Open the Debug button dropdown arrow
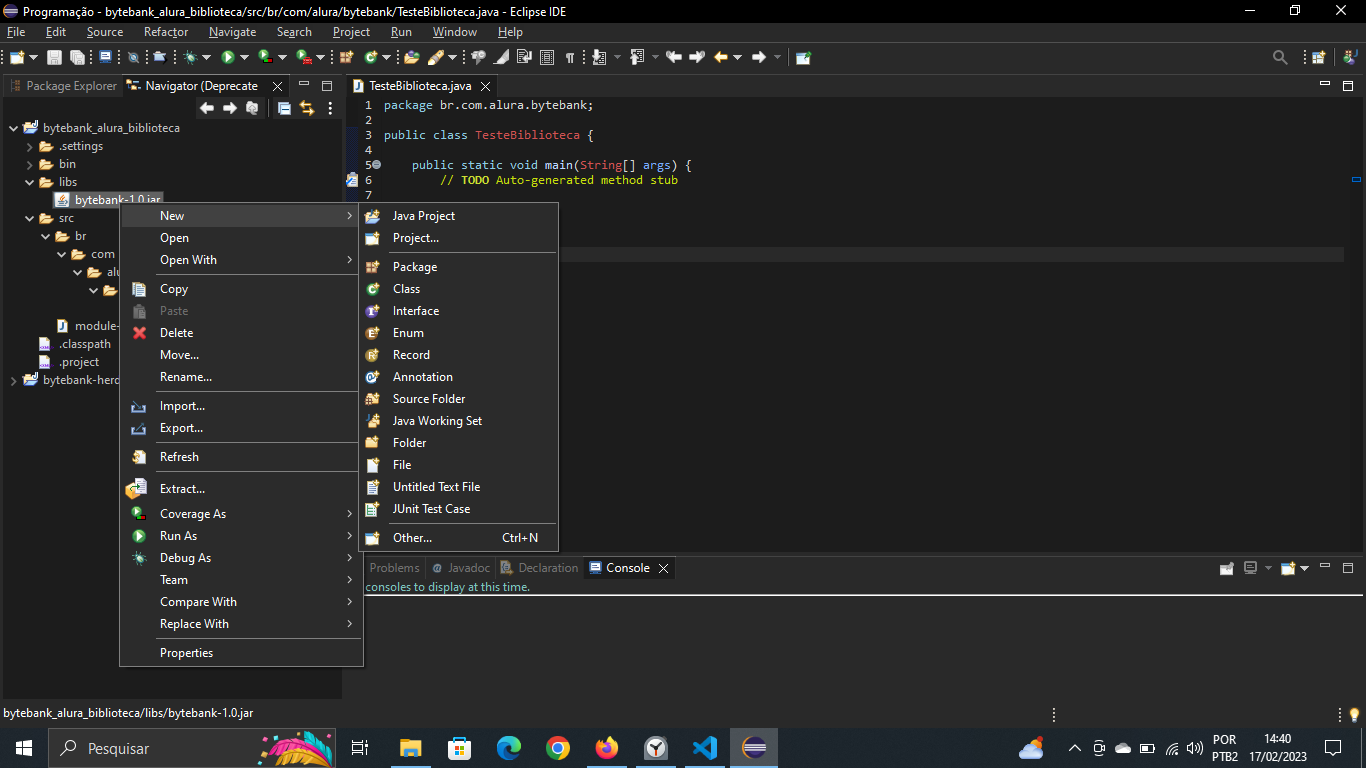The width and height of the screenshot is (1366, 768). 206,57
